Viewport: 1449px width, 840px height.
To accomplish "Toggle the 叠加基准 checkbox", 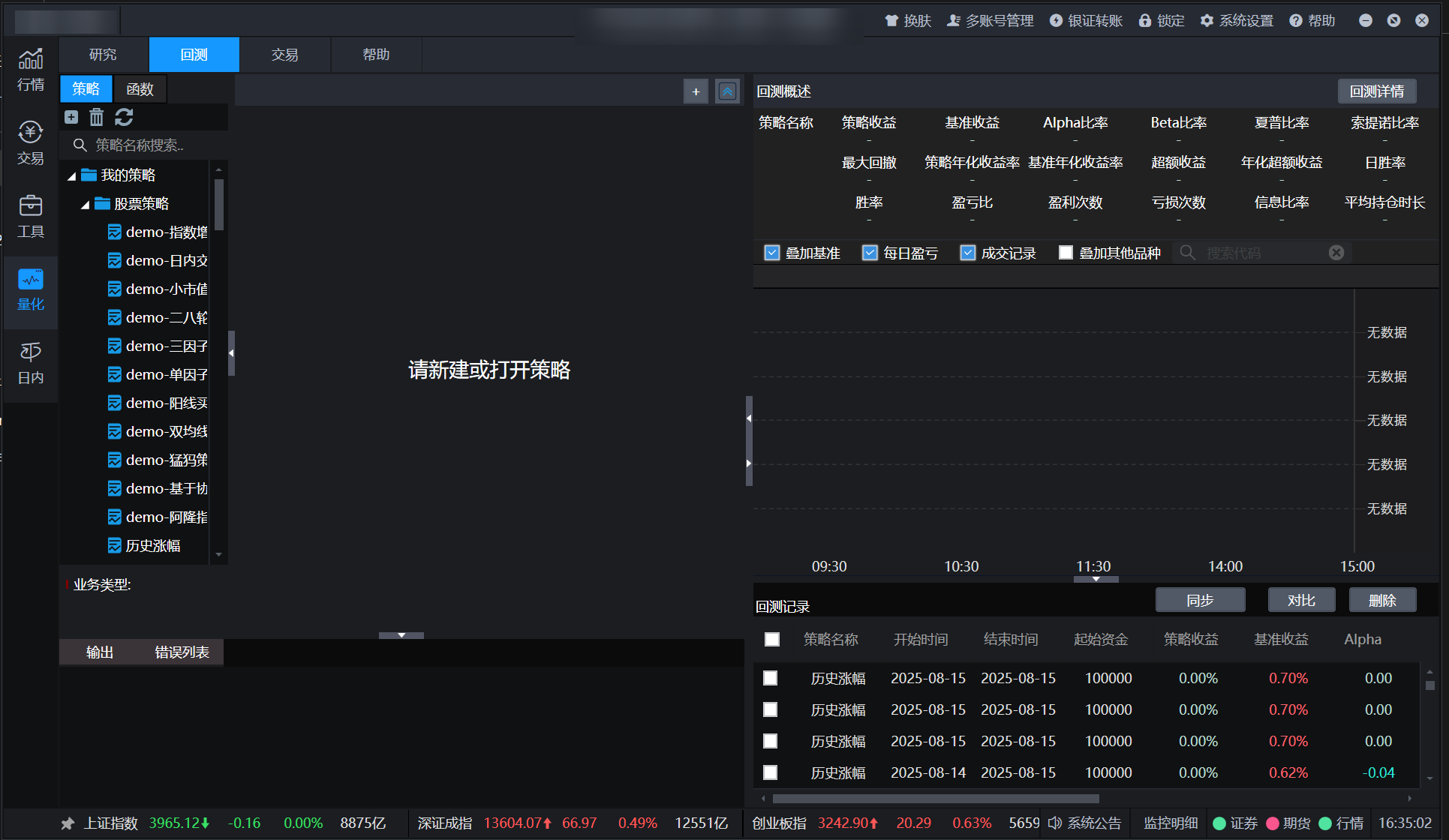I will point(772,253).
